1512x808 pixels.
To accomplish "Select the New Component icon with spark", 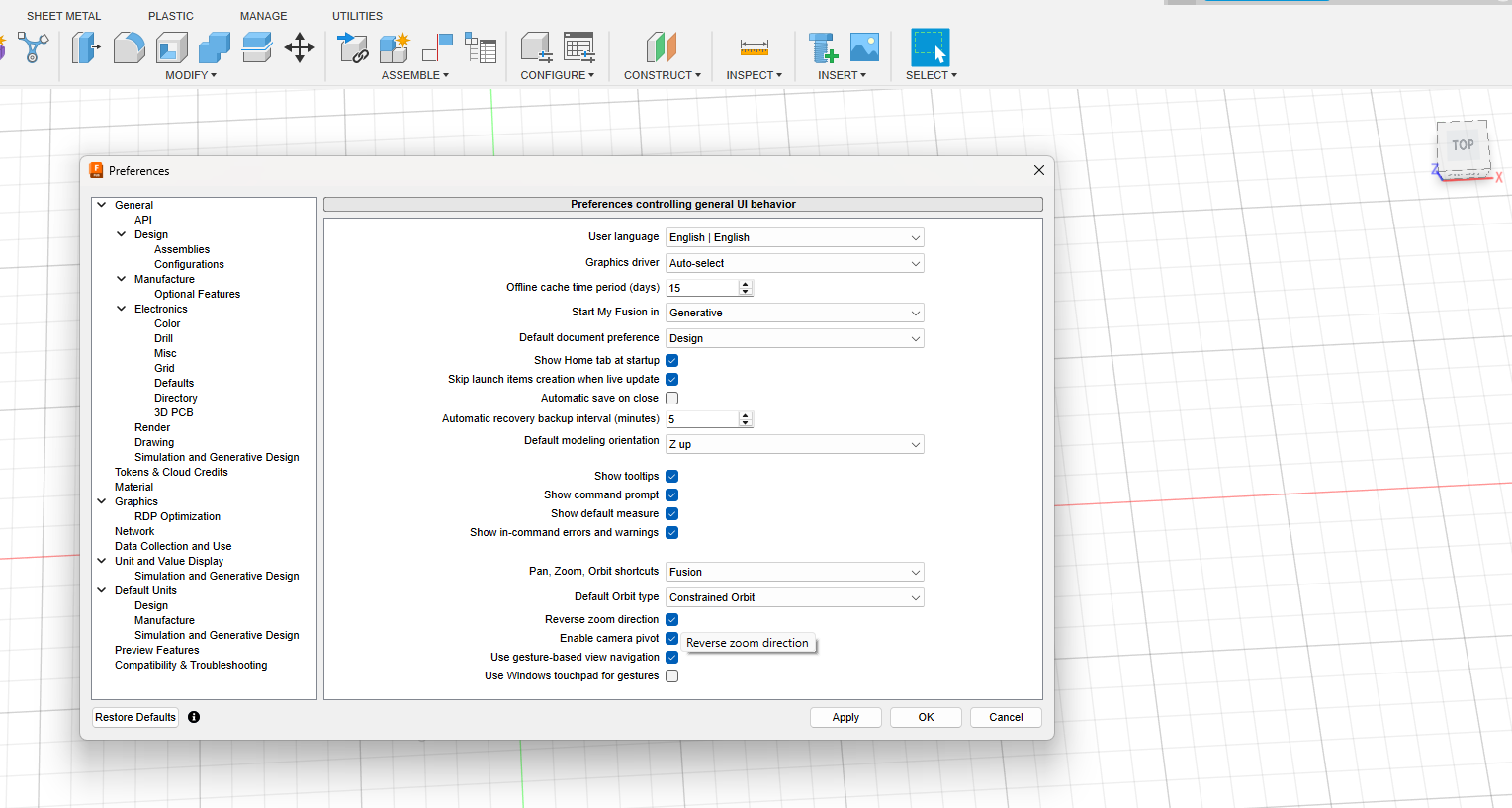I will pyautogui.click(x=395, y=47).
